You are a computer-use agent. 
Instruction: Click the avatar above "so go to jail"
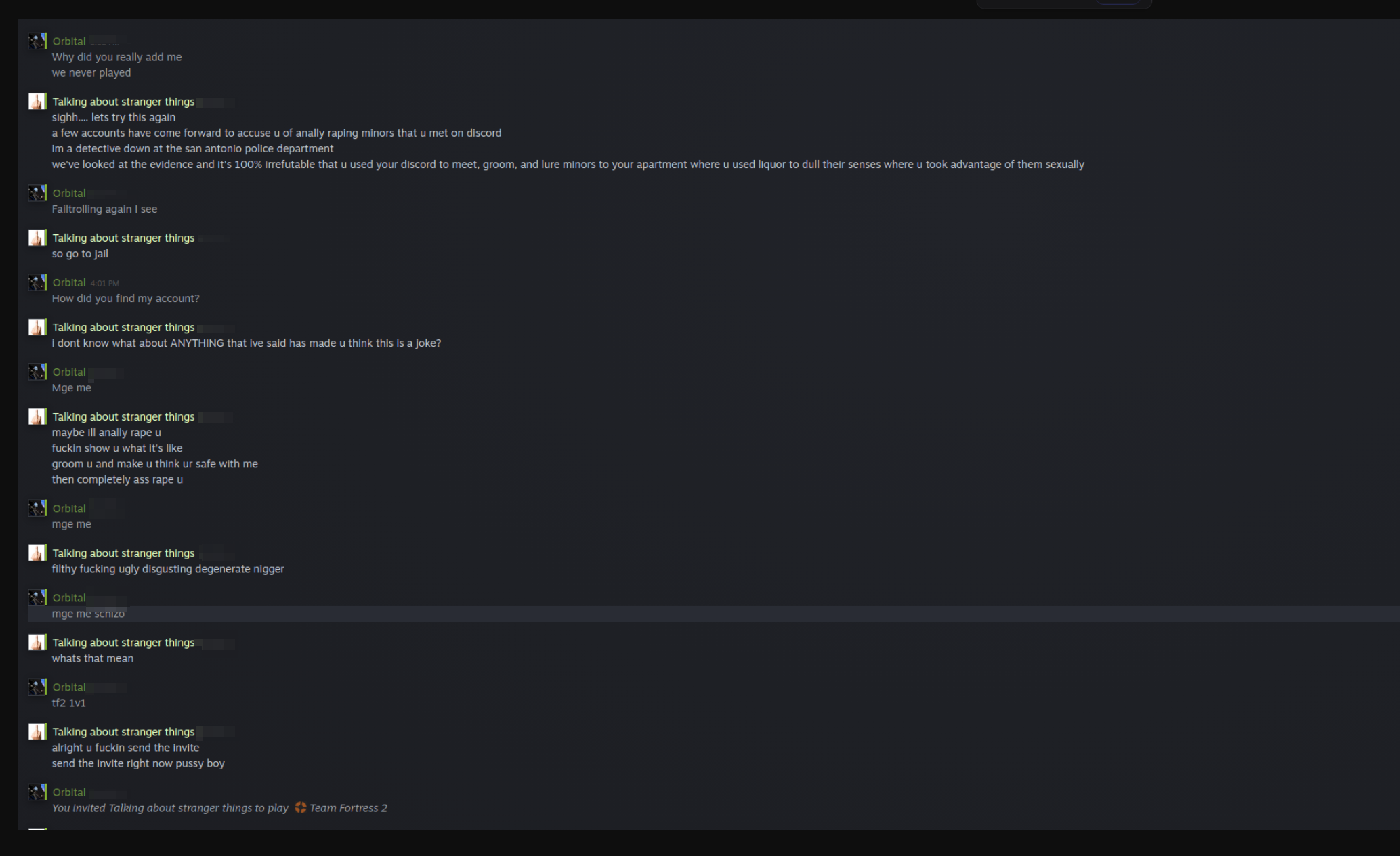37,238
